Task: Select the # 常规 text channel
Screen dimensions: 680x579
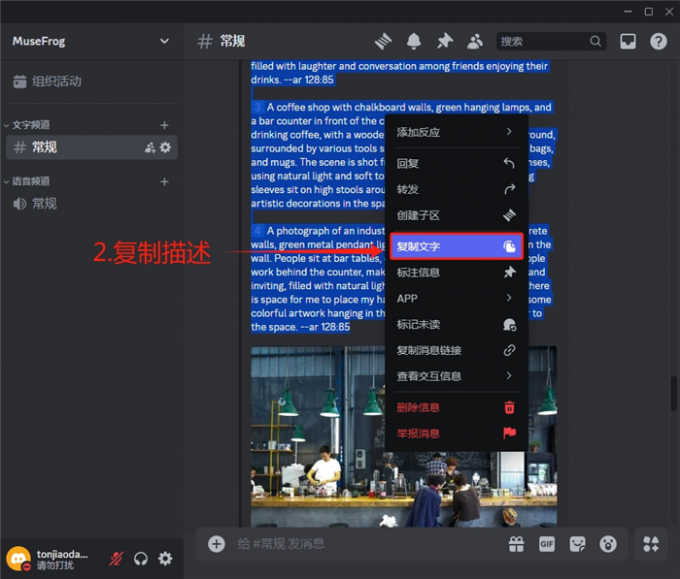Action: pos(92,147)
